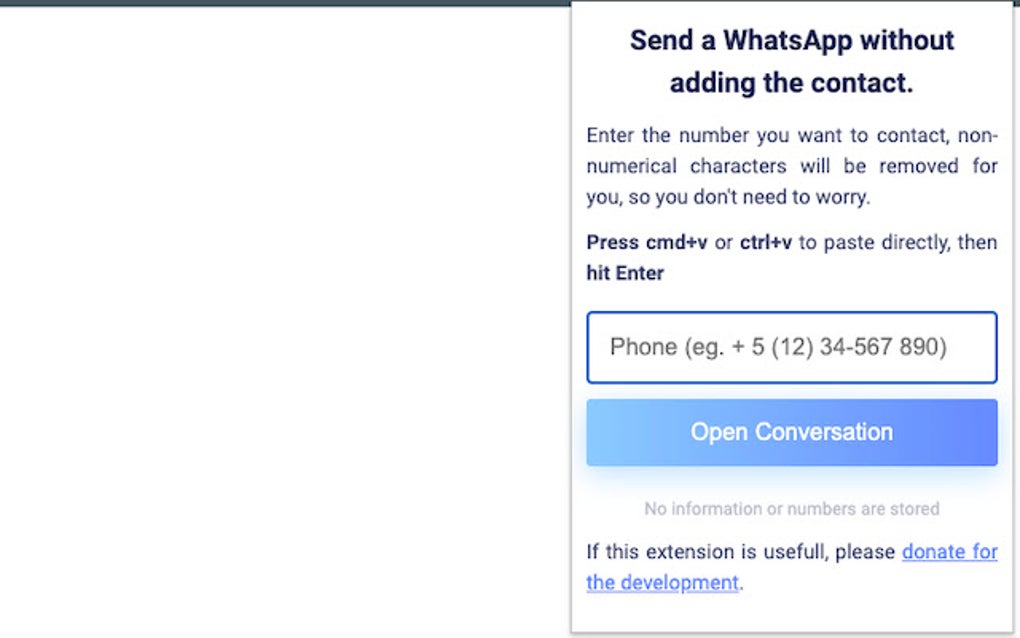
Task: Focus the Phone number input field
Action: [x=792, y=347]
